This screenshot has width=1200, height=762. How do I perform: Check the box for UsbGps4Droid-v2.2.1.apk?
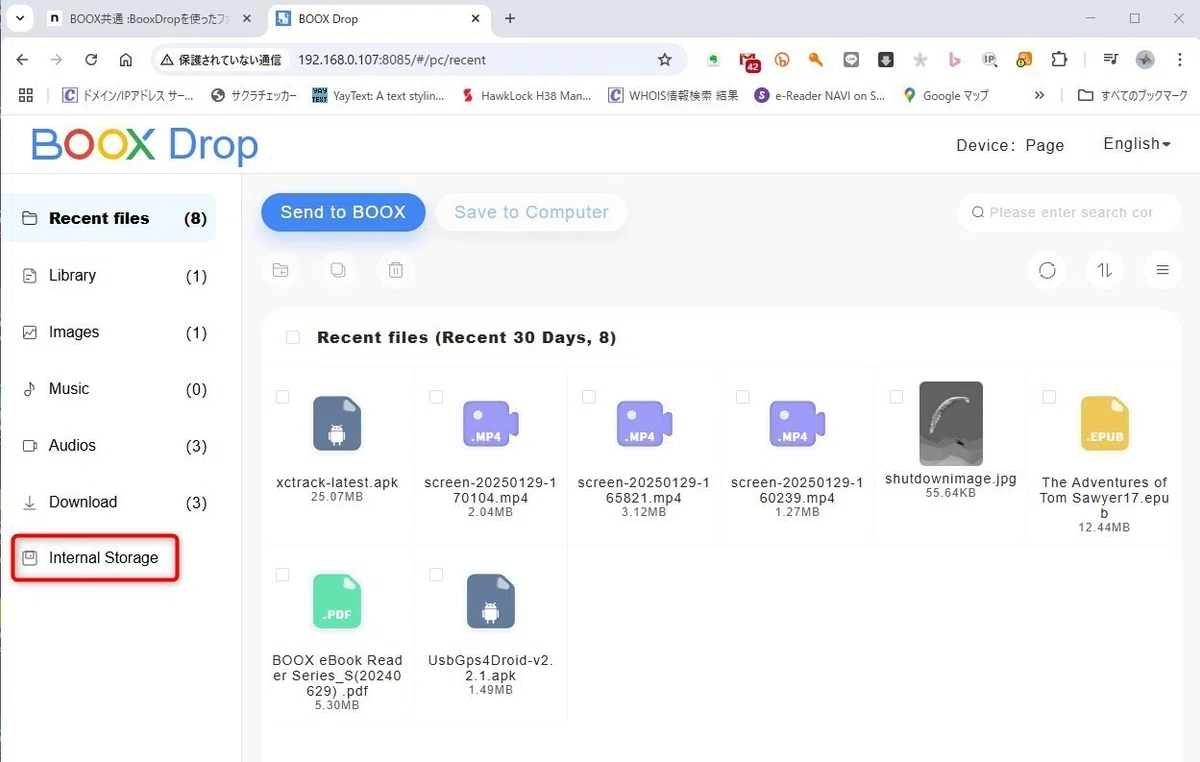pos(436,575)
